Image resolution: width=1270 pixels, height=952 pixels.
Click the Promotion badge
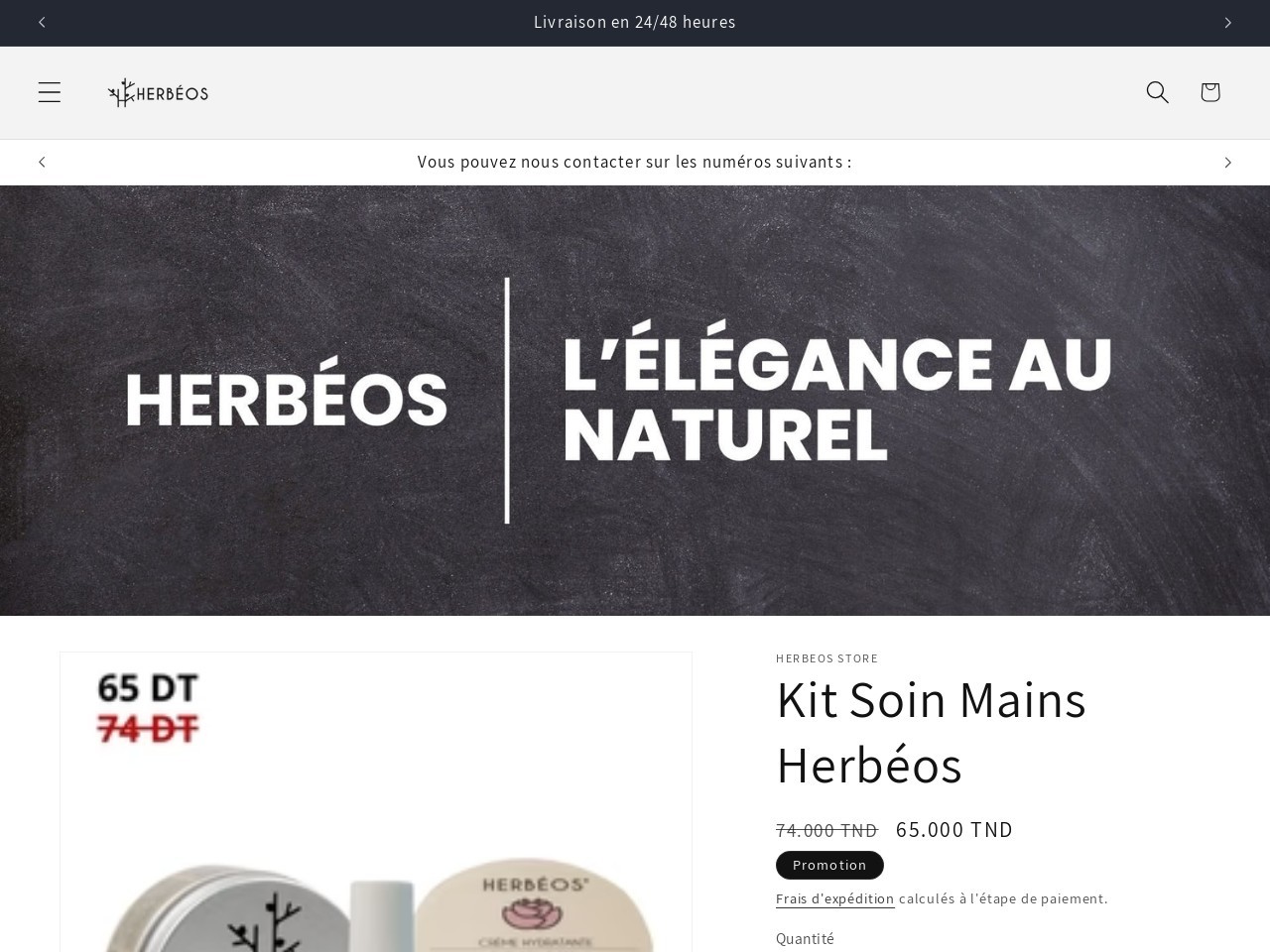(829, 865)
